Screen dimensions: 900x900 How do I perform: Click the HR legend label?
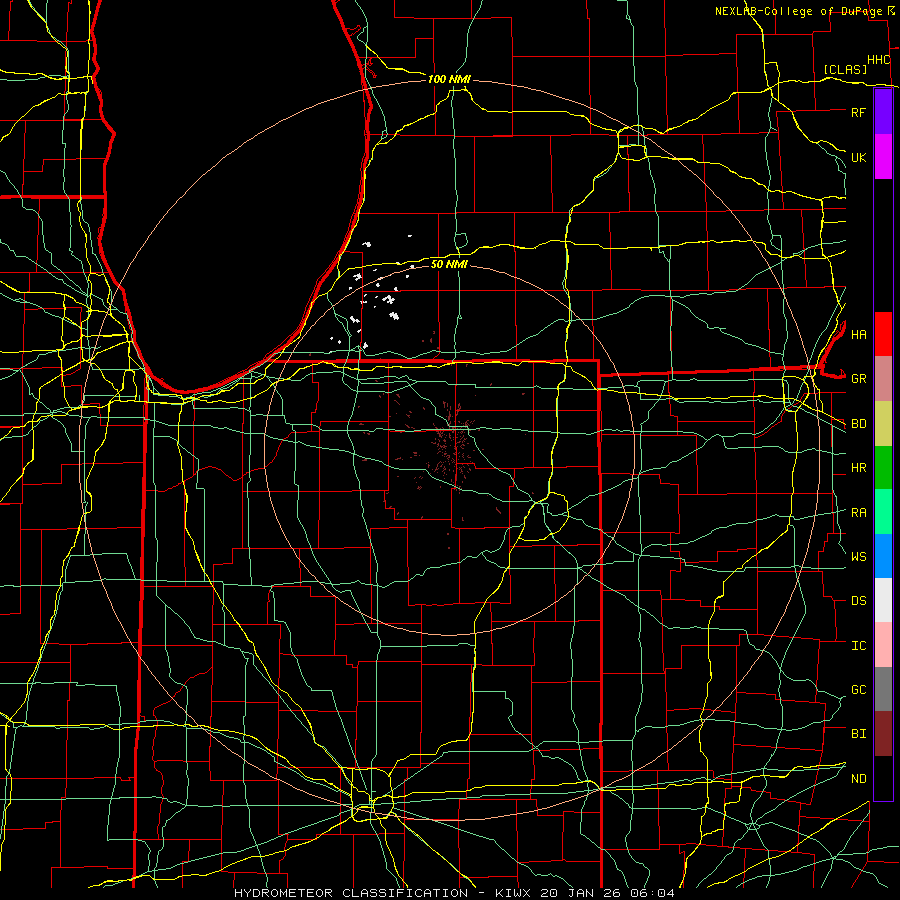coord(858,468)
